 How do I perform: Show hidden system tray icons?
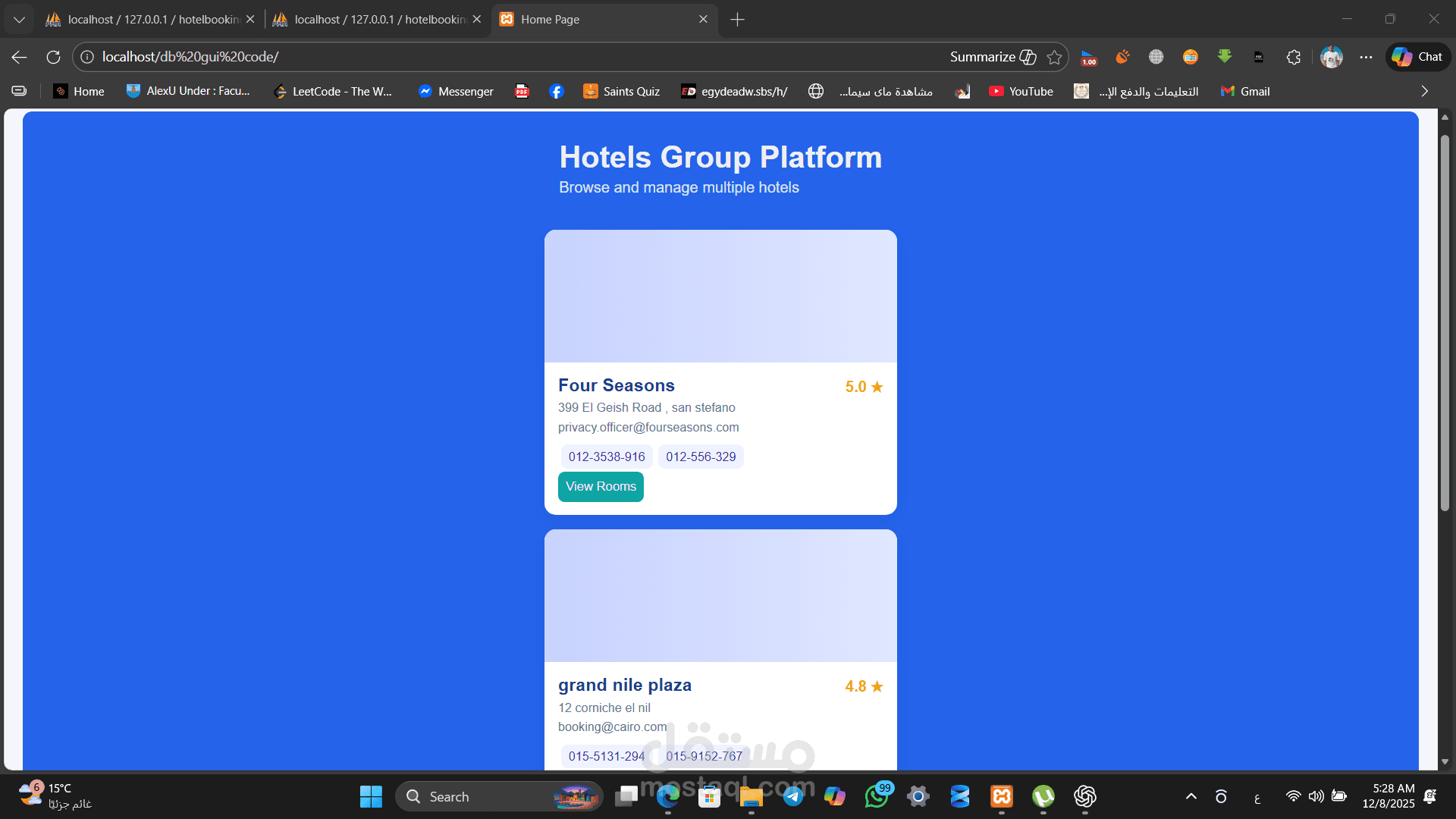click(1191, 796)
